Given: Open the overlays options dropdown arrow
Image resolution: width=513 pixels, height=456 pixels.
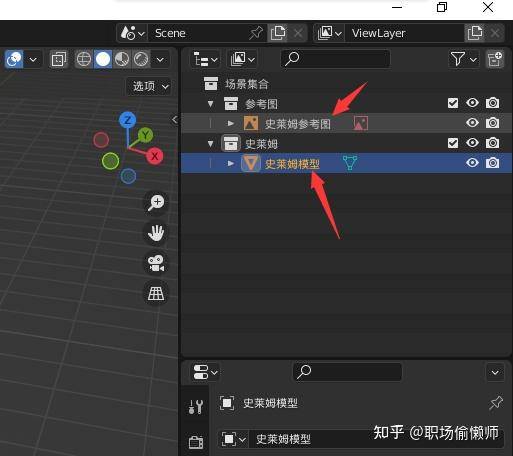Looking at the screenshot, I should click(33, 60).
